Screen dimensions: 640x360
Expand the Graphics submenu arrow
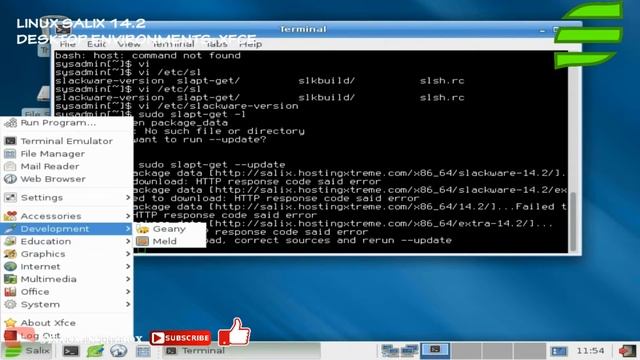click(128, 254)
